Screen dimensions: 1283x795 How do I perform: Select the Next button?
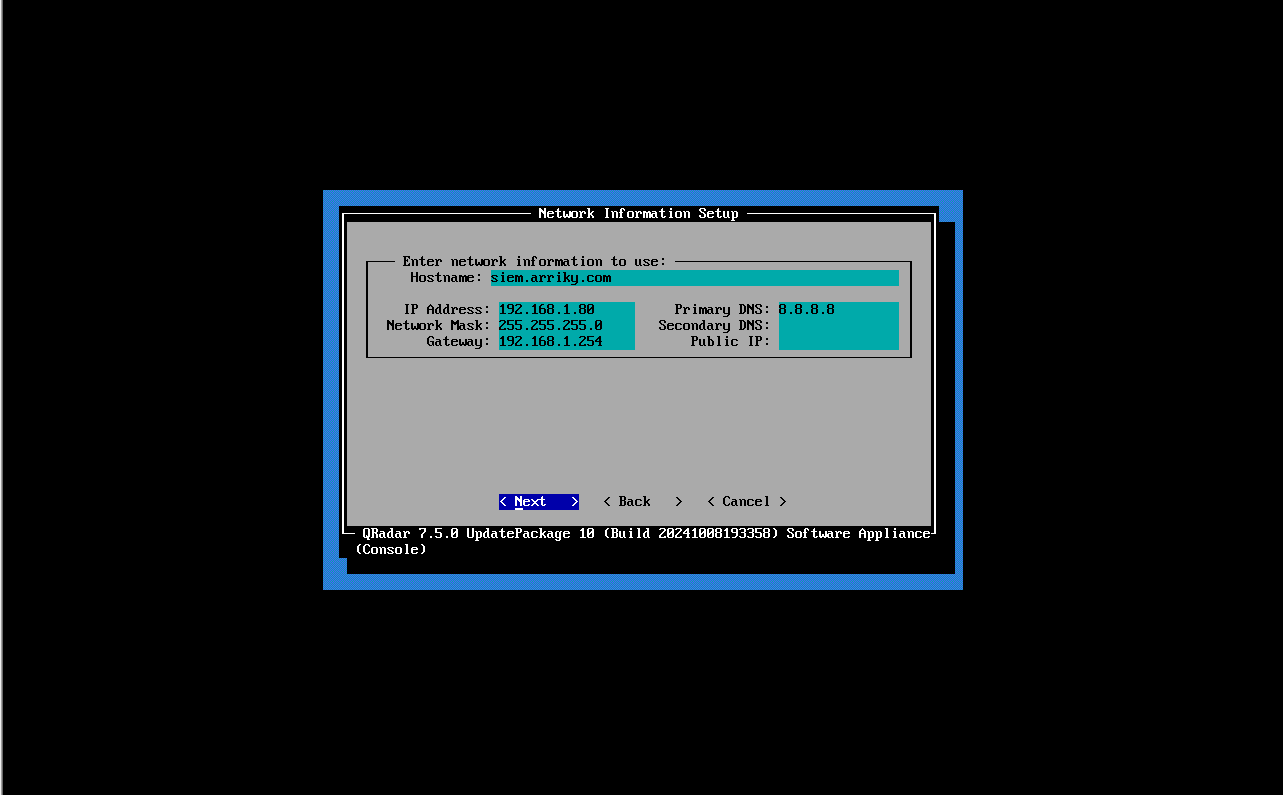(x=539, y=502)
